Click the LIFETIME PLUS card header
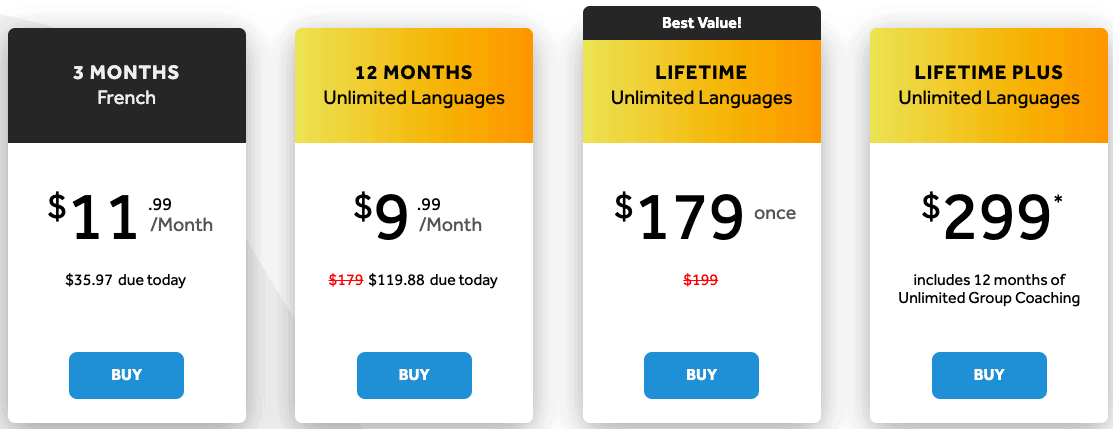 tap(989, 85)
